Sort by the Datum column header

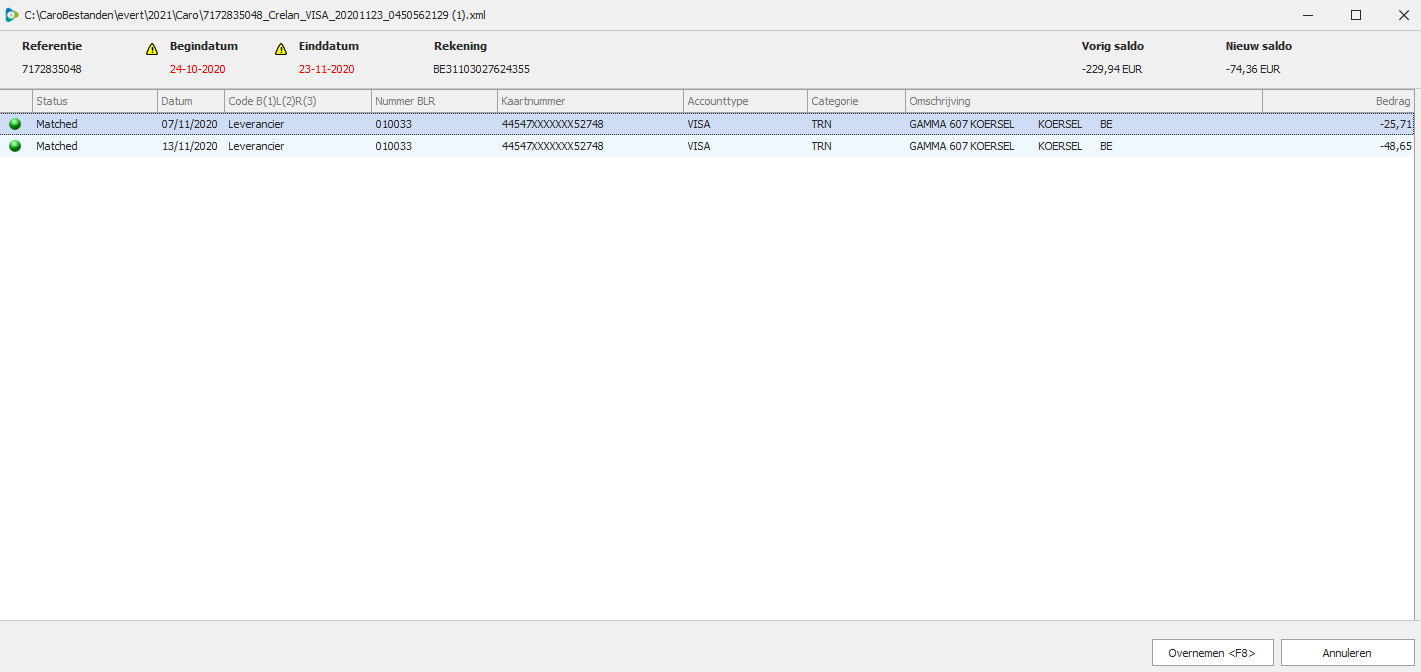pyautogui.click(x=191, y=101)
